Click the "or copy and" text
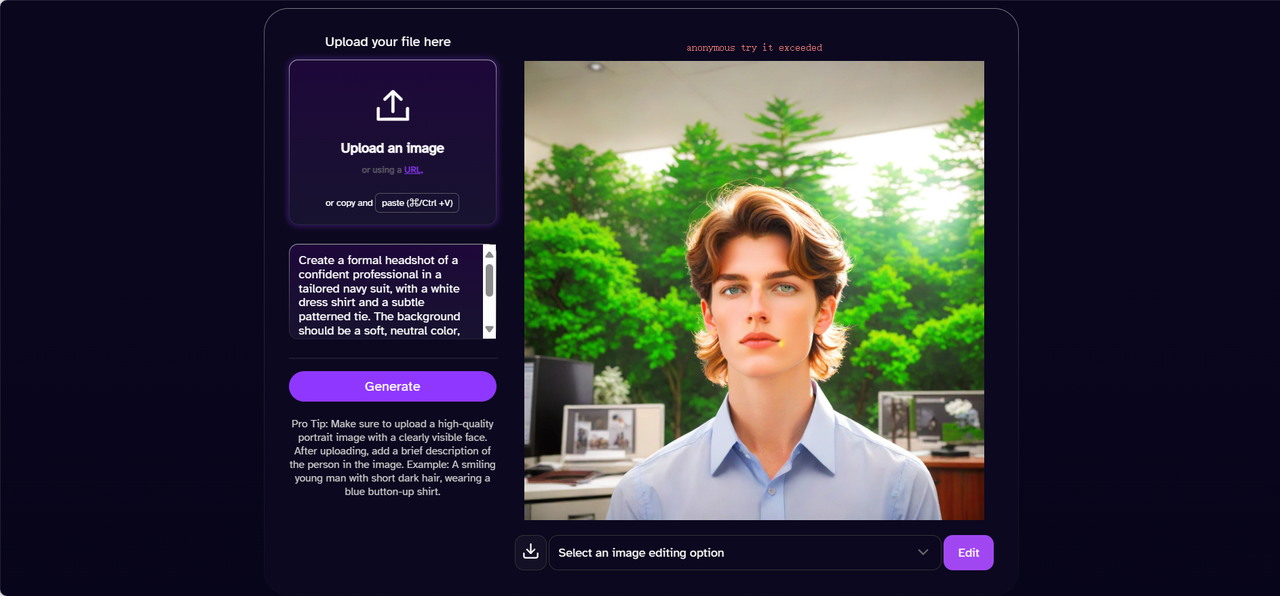This screenshot has height=596, width=1280. [x=349, y=203]
